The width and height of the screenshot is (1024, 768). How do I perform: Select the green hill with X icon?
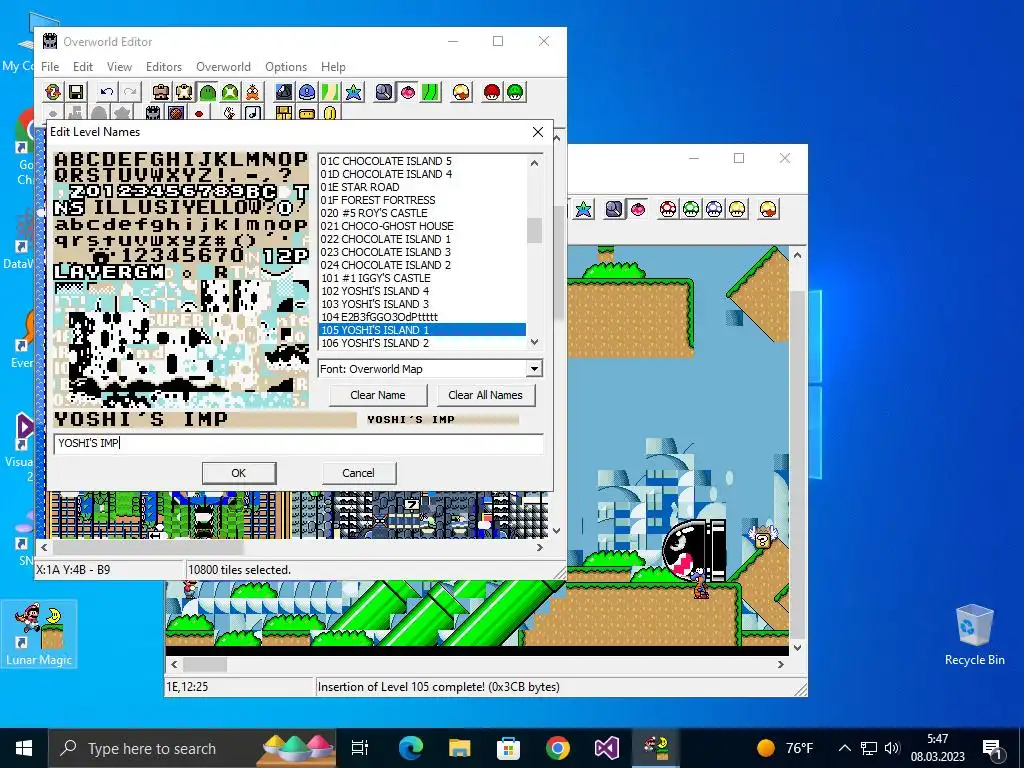(230, 92)
